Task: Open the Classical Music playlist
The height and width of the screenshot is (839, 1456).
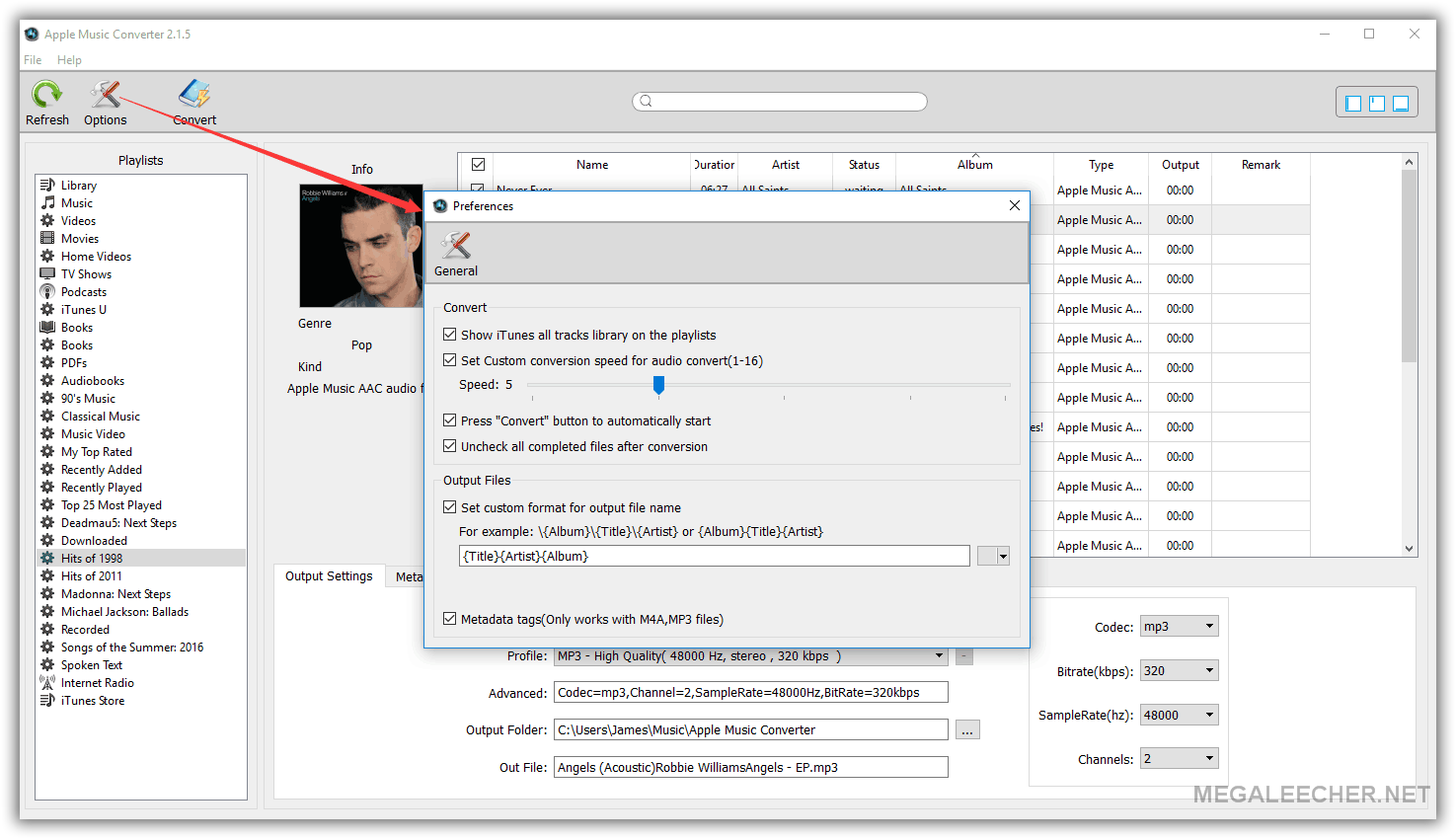Action: point(101,417)
